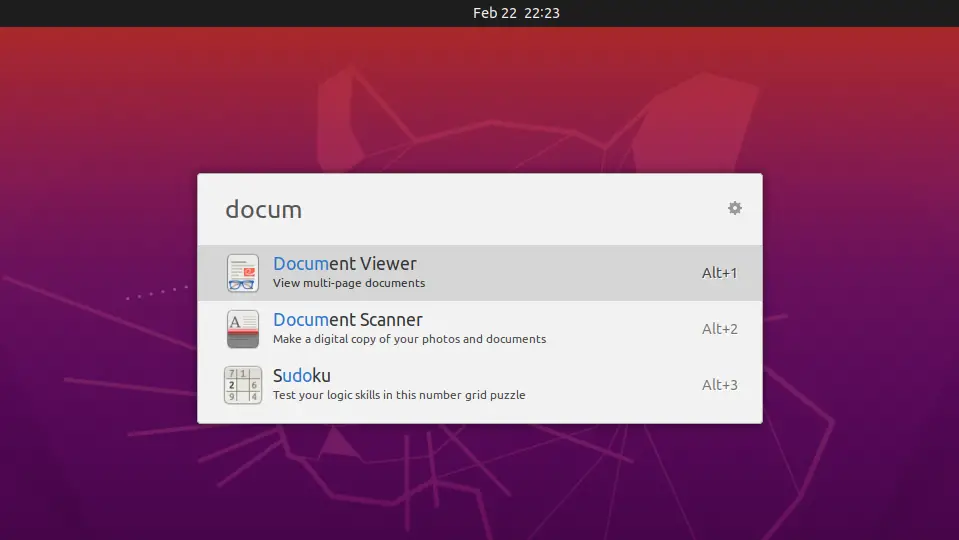Click 'Make a digital copy' description text
This screenshot has width=959, height=540.
(409, 339)
